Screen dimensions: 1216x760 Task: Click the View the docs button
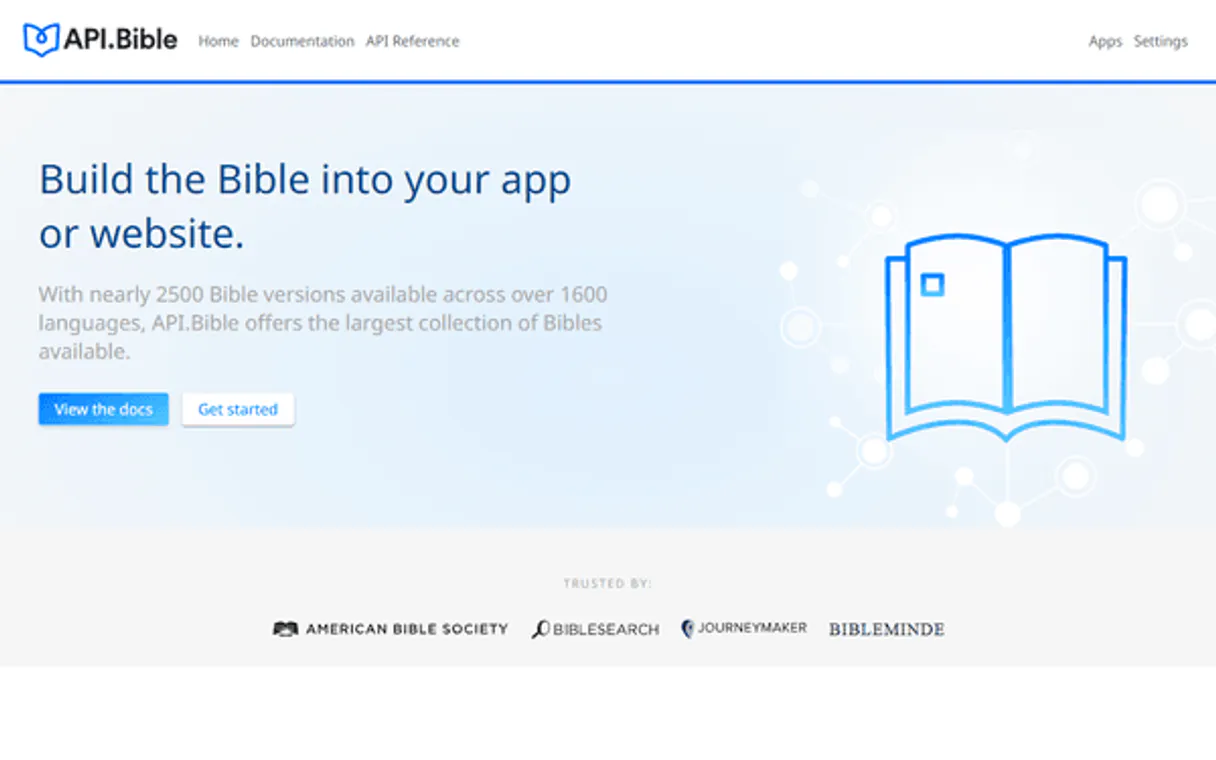point(103,409)
